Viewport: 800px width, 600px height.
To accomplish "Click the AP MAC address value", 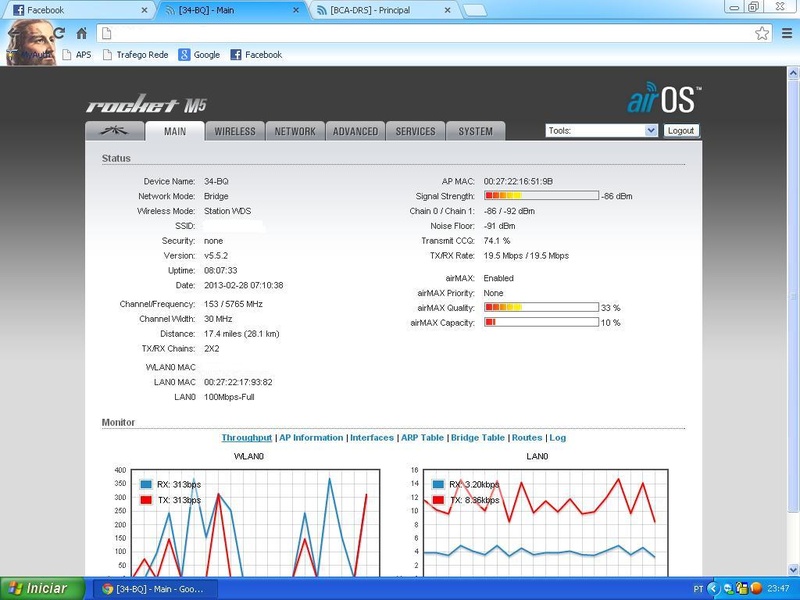I will pos(518,181).
